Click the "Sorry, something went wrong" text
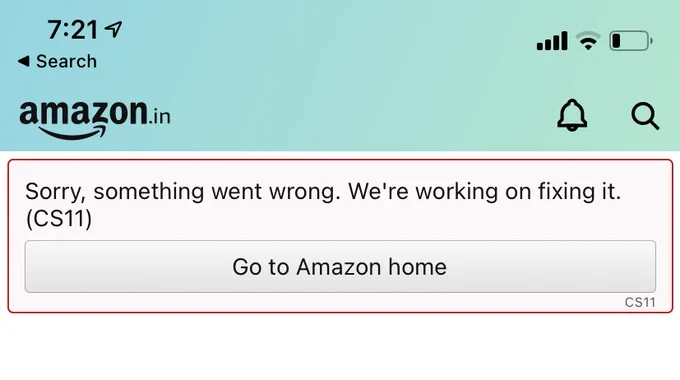680x380 pixels. pos(183,191)
